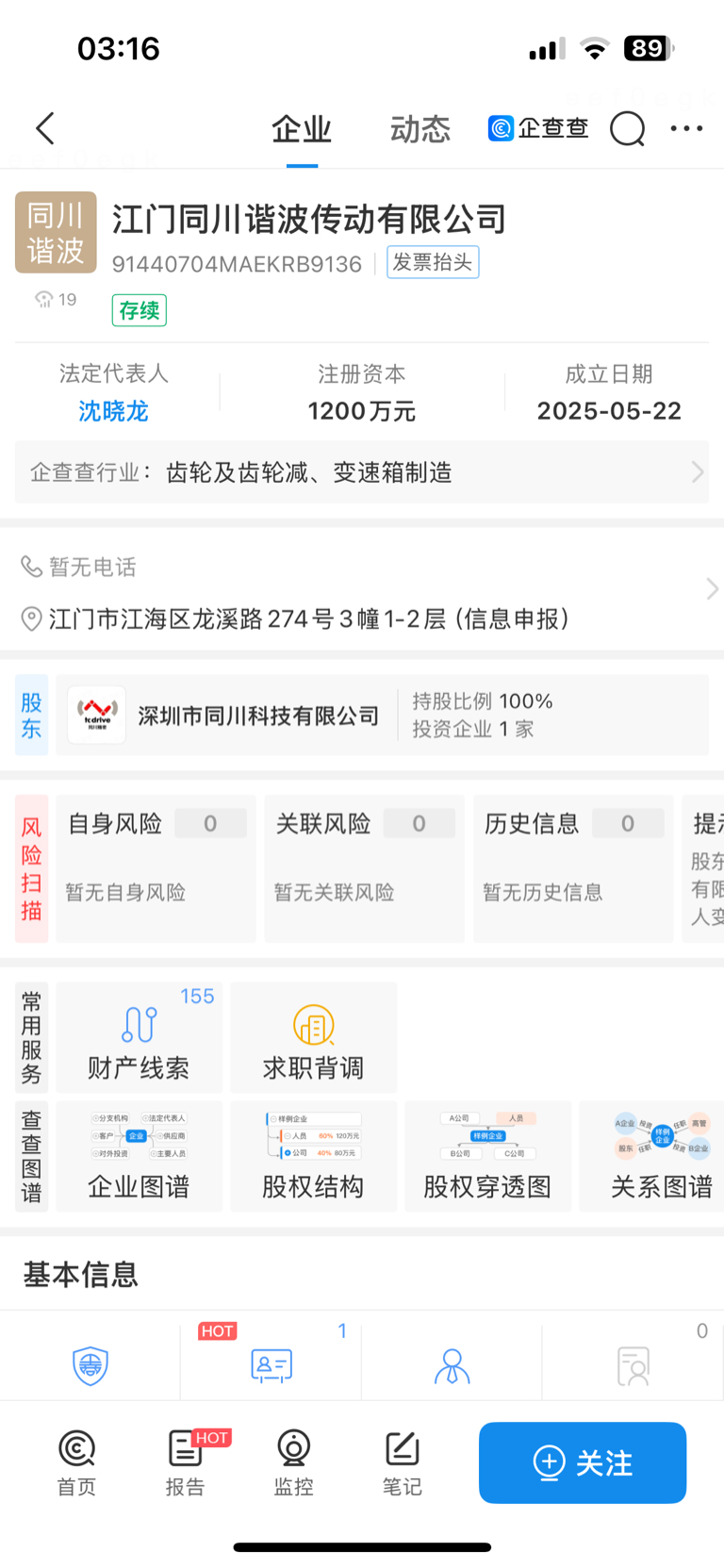Tap the battery indicator in status bar
This screenshot has width=724, height=1568.
[x=649, y=48]
